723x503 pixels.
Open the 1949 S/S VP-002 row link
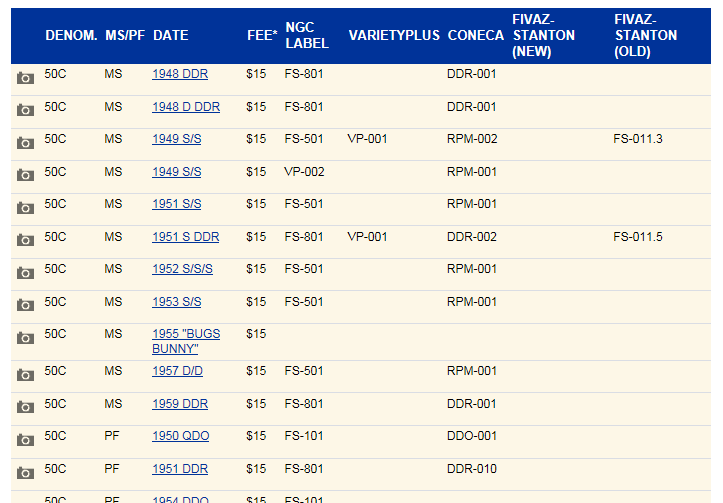click(x=177, y=172)
